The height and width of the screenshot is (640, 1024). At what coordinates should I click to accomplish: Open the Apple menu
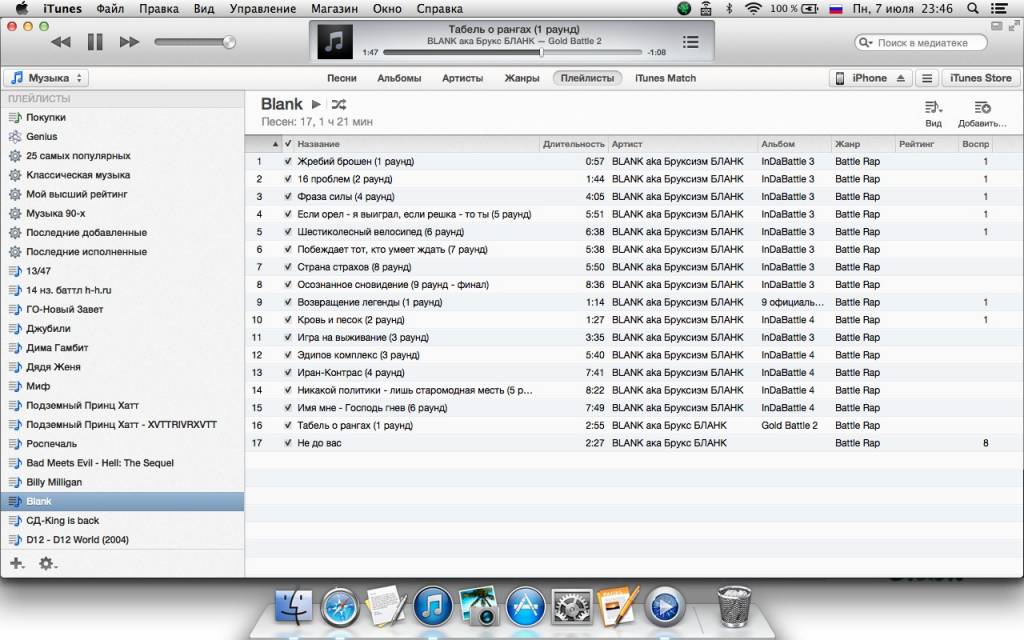click(22, 8)
